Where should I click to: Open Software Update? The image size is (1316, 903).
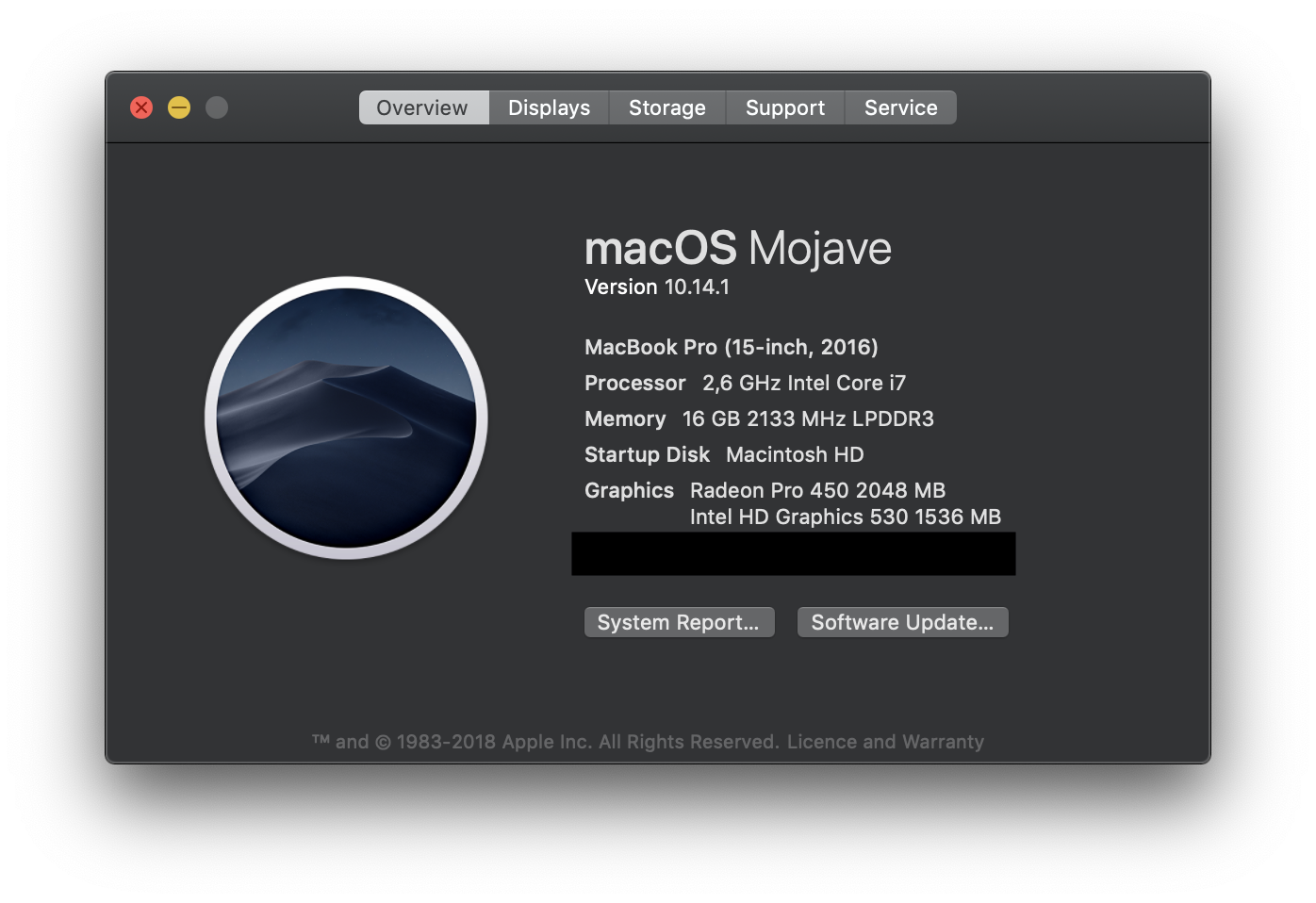coord(902,622)
